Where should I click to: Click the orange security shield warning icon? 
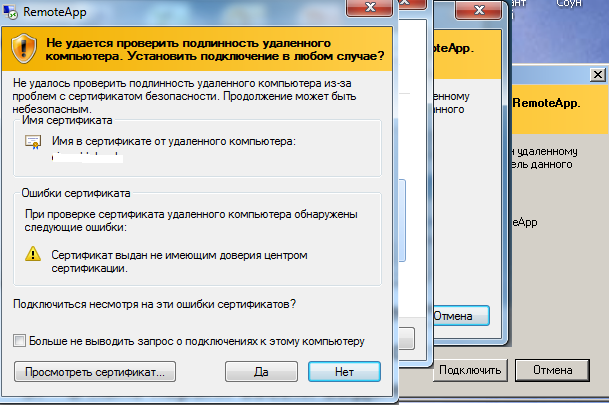coord(24,49)
